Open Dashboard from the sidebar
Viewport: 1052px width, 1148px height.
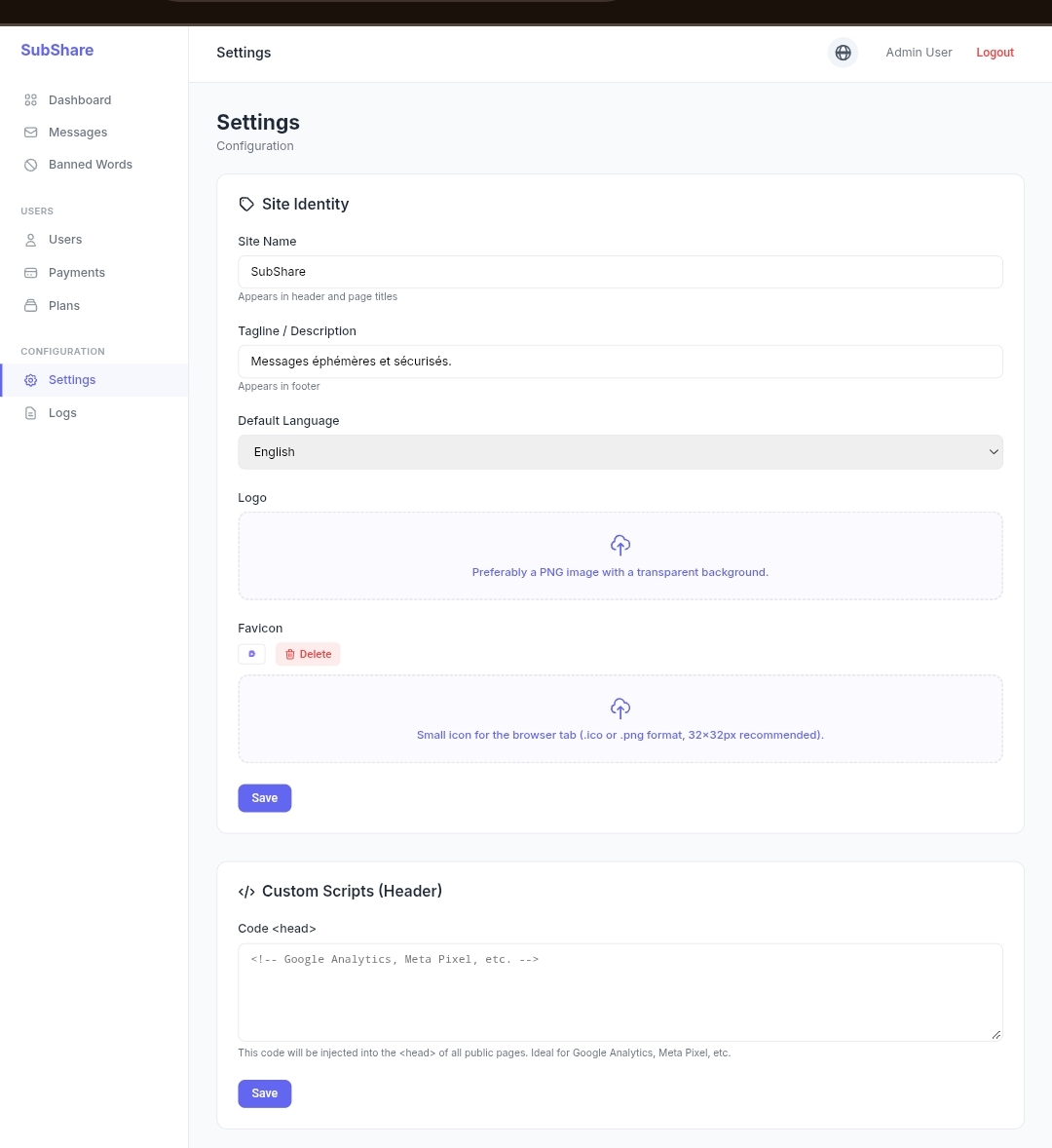click(80, 100)
